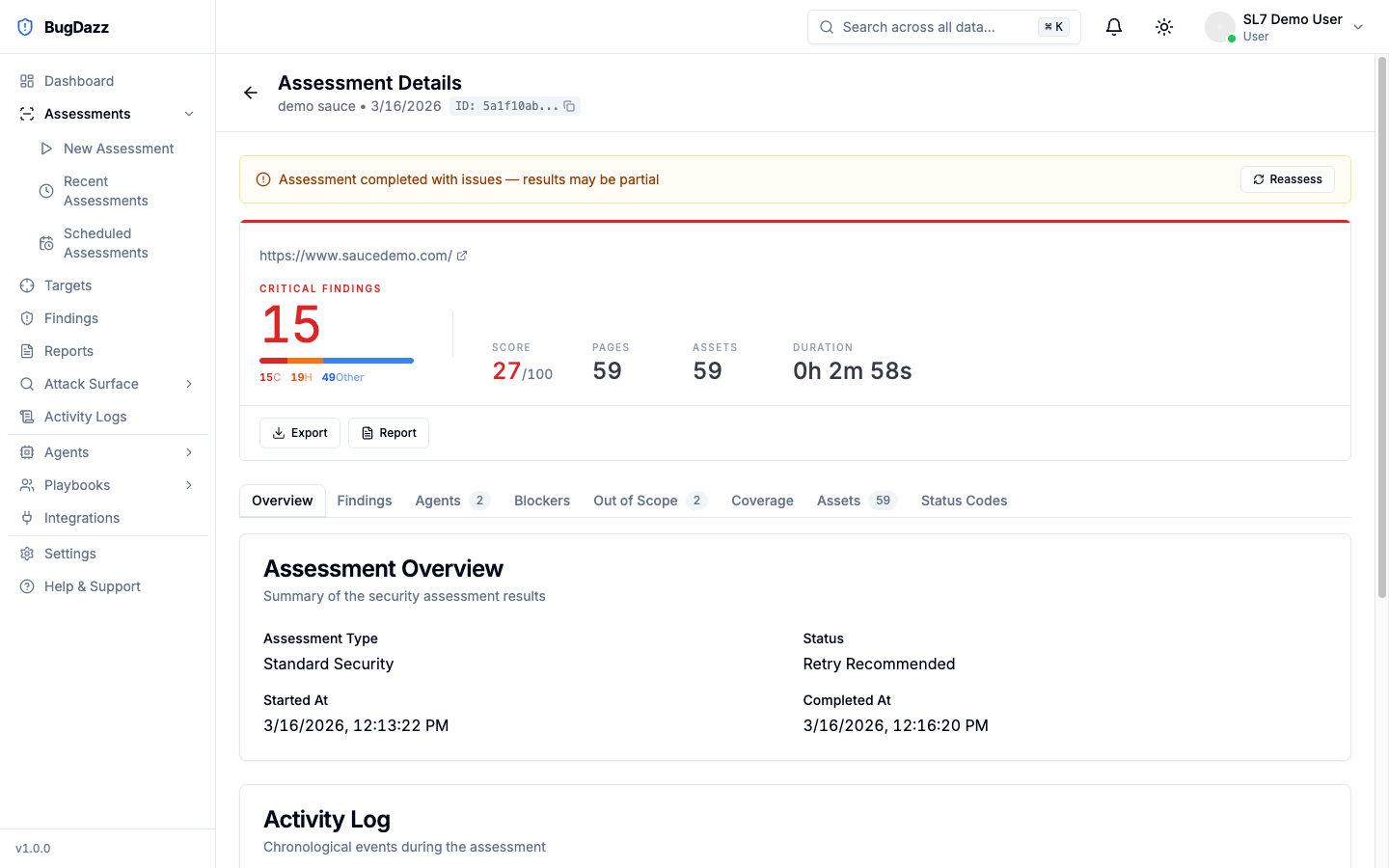Expand the Attack Surface submenu

coord(189,384)
